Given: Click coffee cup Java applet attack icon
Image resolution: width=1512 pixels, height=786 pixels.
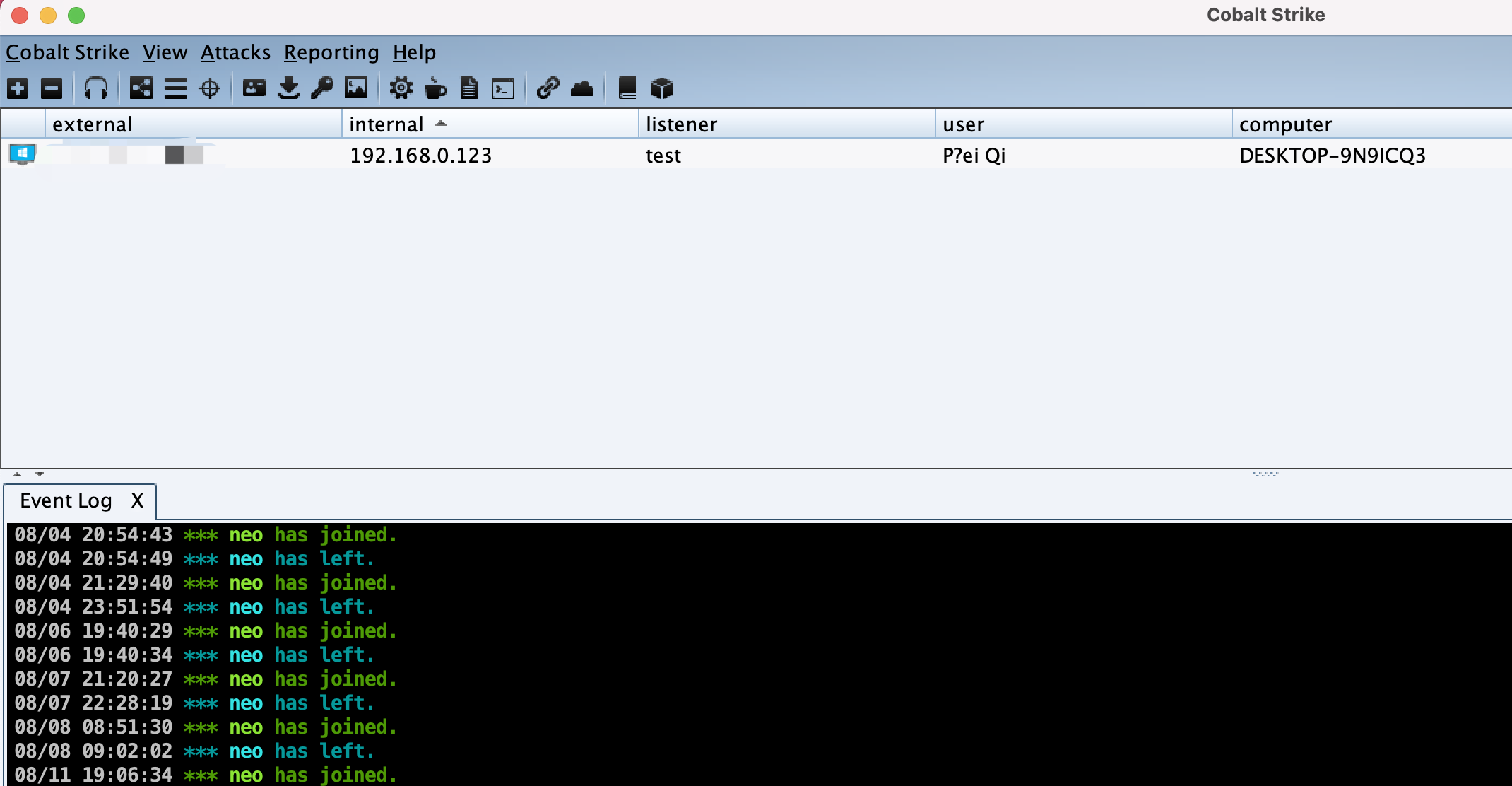Looking at the screenshot, I should 435,88.
